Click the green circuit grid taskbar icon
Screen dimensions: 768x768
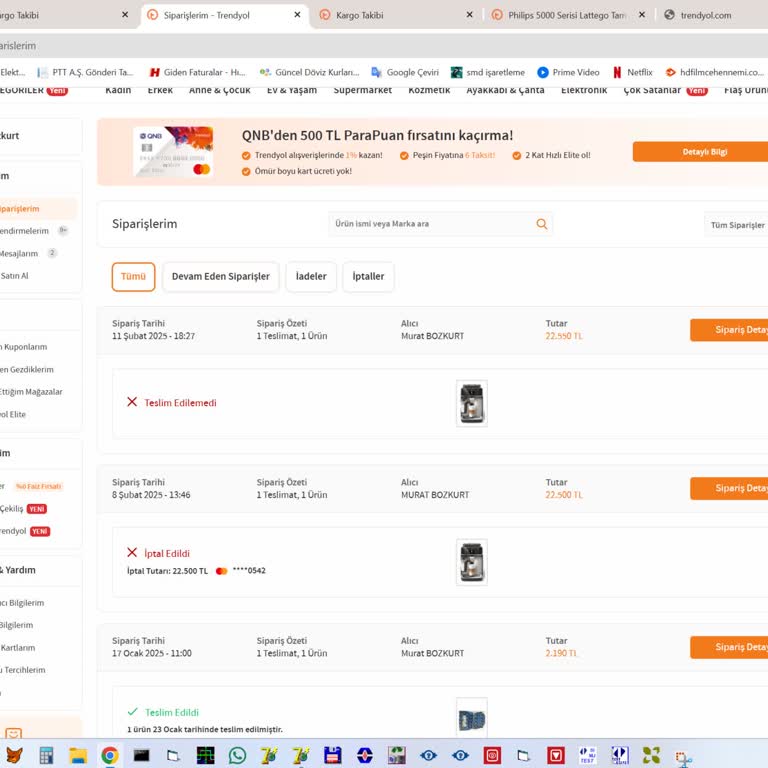205,755
